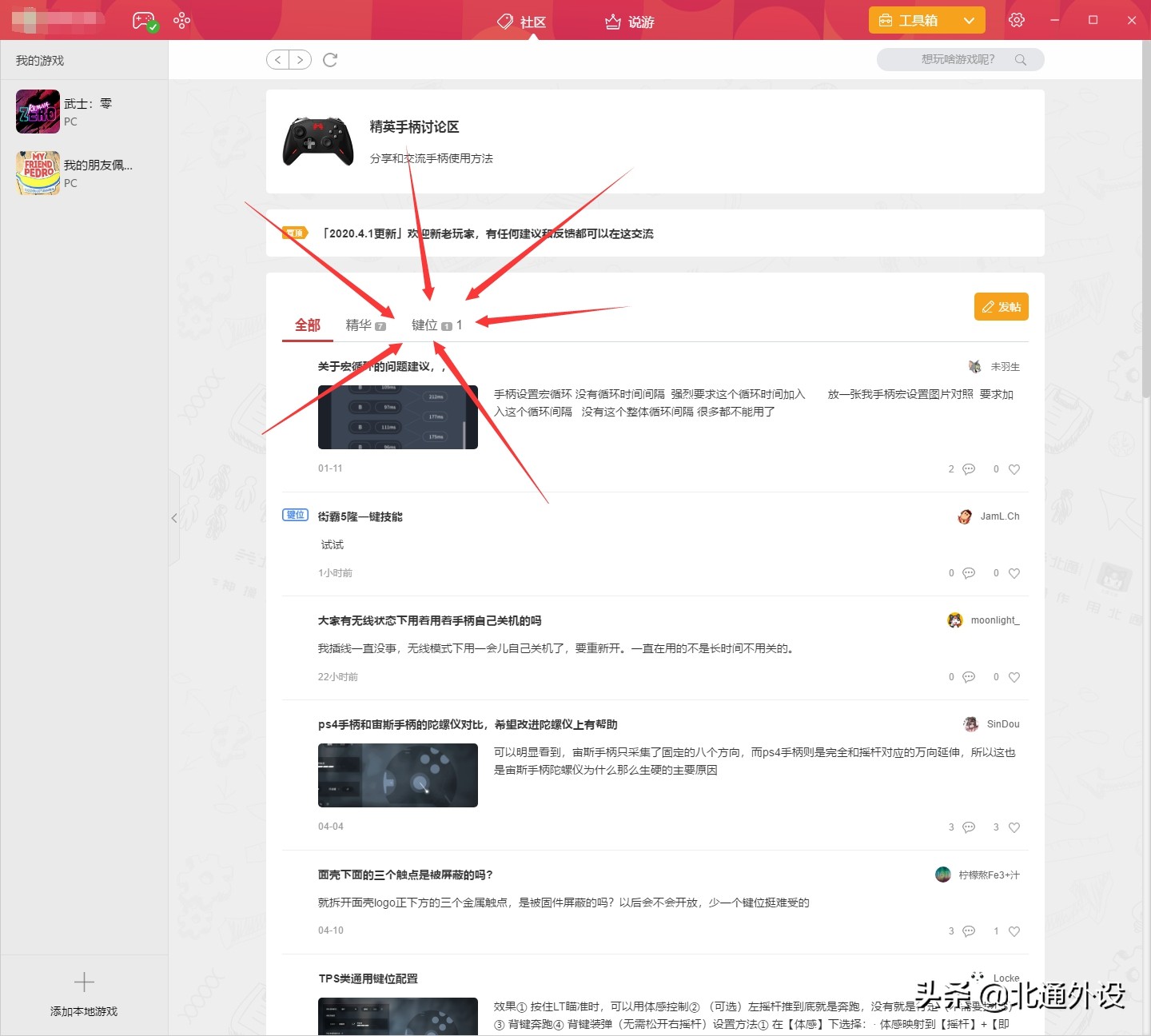
Task: Open comments on 关于宏循环 post
Action: coord(969,469)
